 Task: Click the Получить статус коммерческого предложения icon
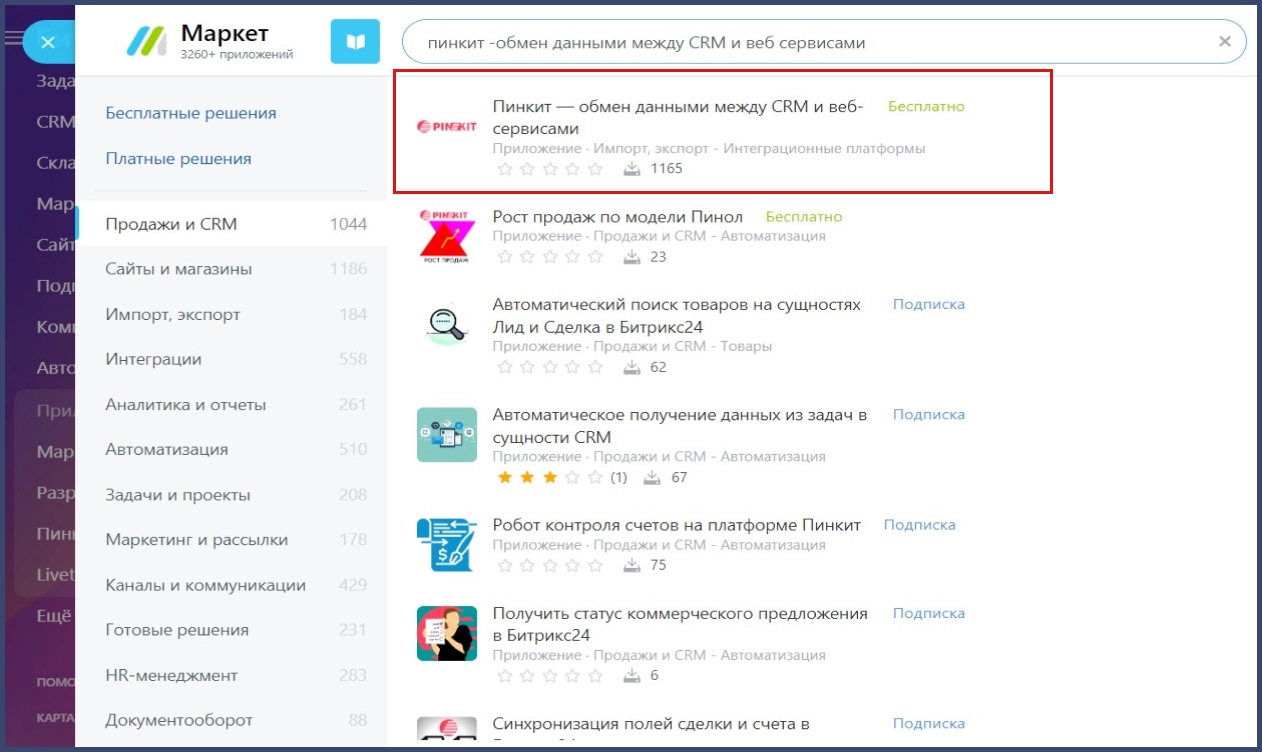click(x=447, y=633)
